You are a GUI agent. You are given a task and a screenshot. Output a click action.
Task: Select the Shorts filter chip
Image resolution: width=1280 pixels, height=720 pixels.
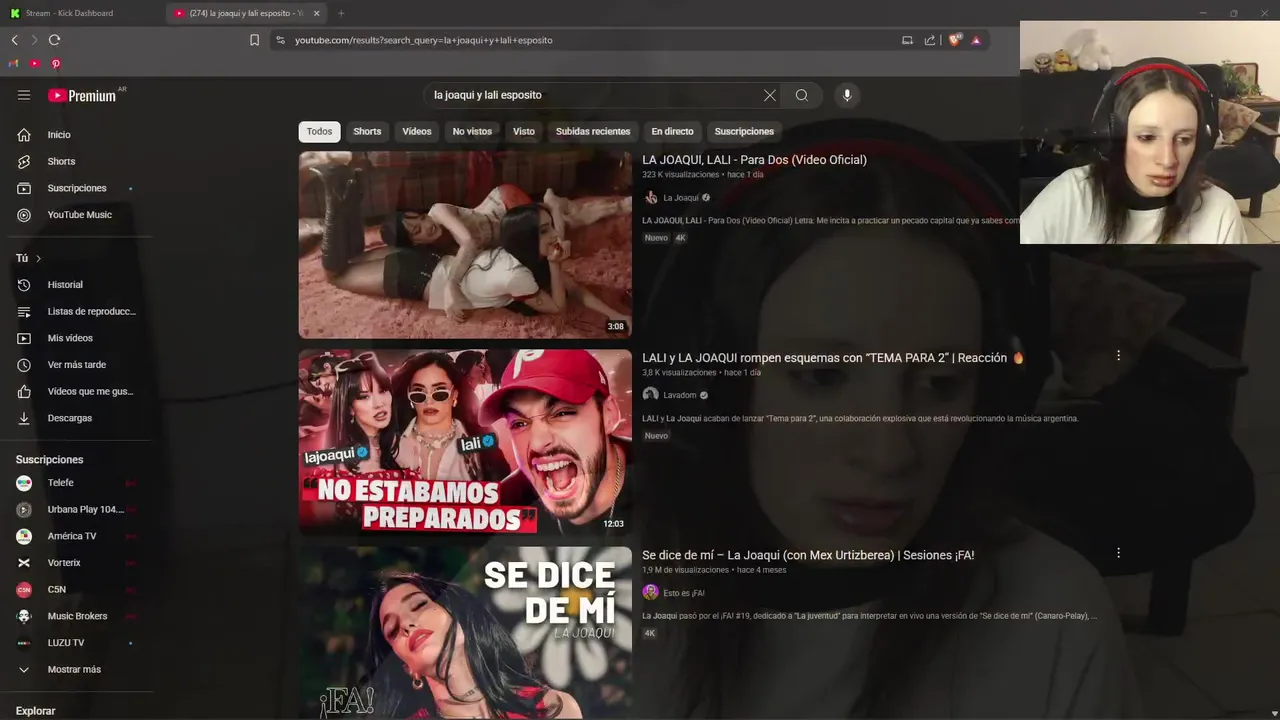click(x=367, y=131)
